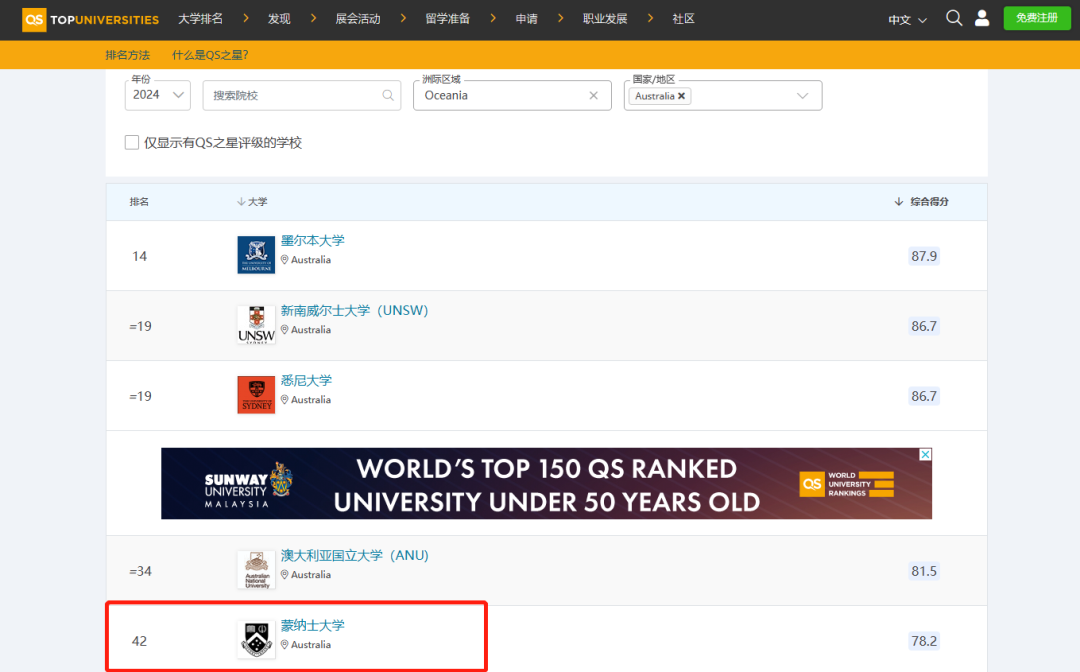Expand the 展会活动 menu
This screenshot has height=672, width=1080.
click(x=357, y=19)
